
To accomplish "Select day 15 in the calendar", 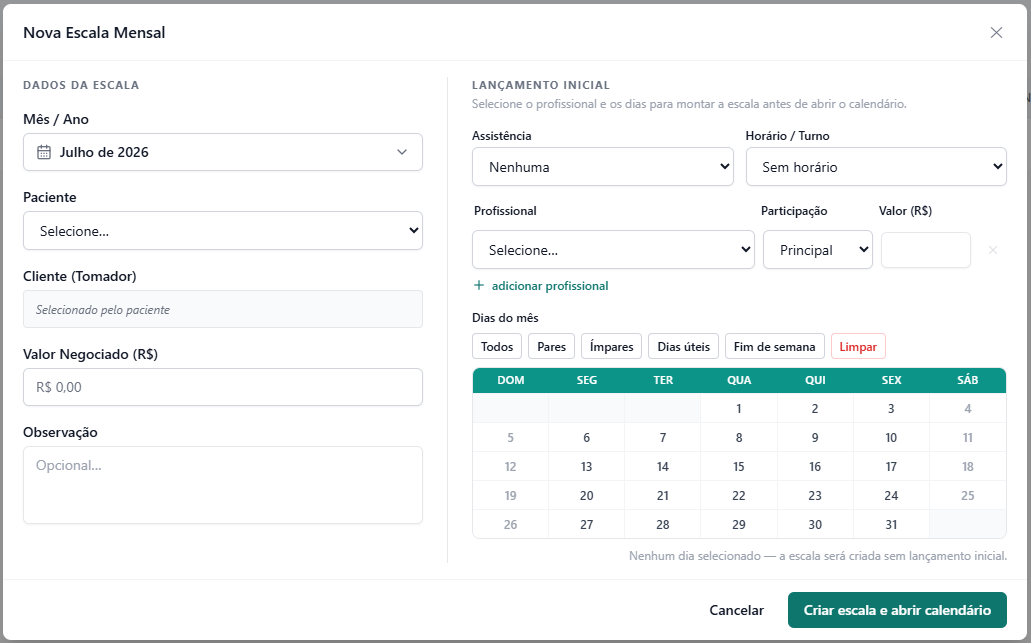I will coord(739,466).
